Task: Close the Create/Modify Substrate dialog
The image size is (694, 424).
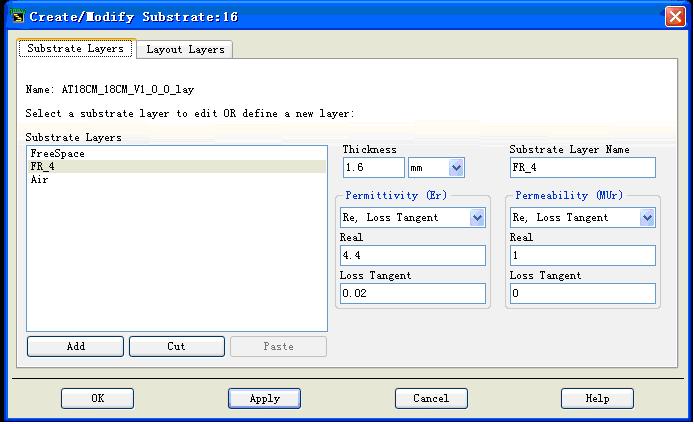Action: pos(675,17)
